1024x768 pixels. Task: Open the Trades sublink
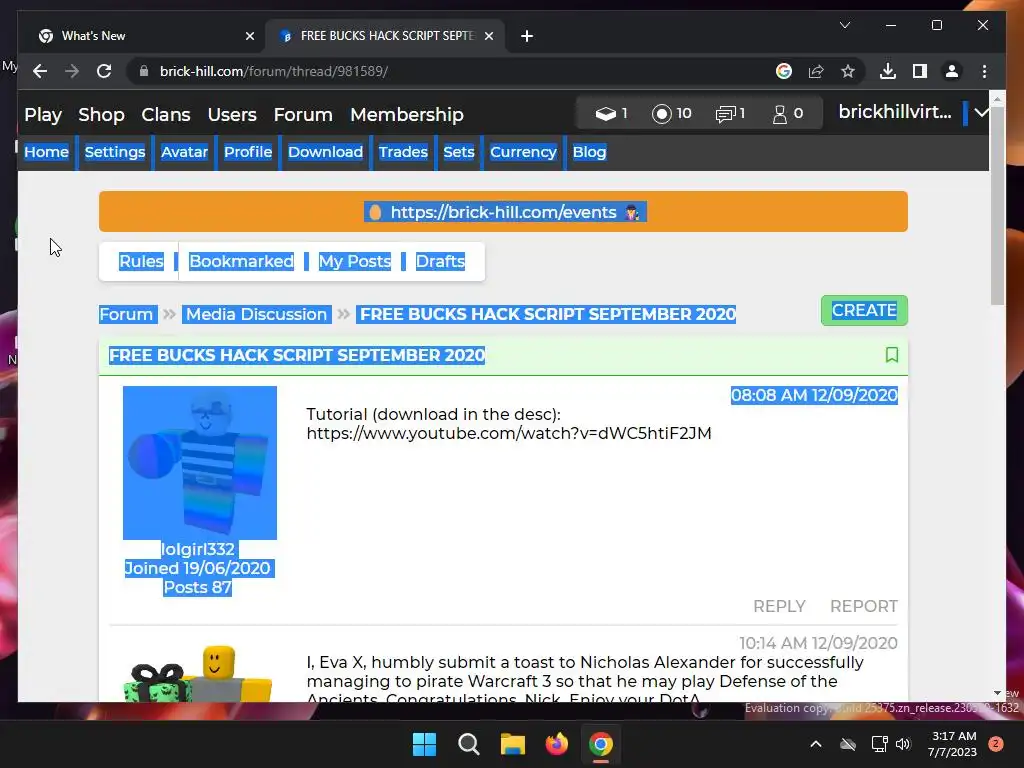403,152
